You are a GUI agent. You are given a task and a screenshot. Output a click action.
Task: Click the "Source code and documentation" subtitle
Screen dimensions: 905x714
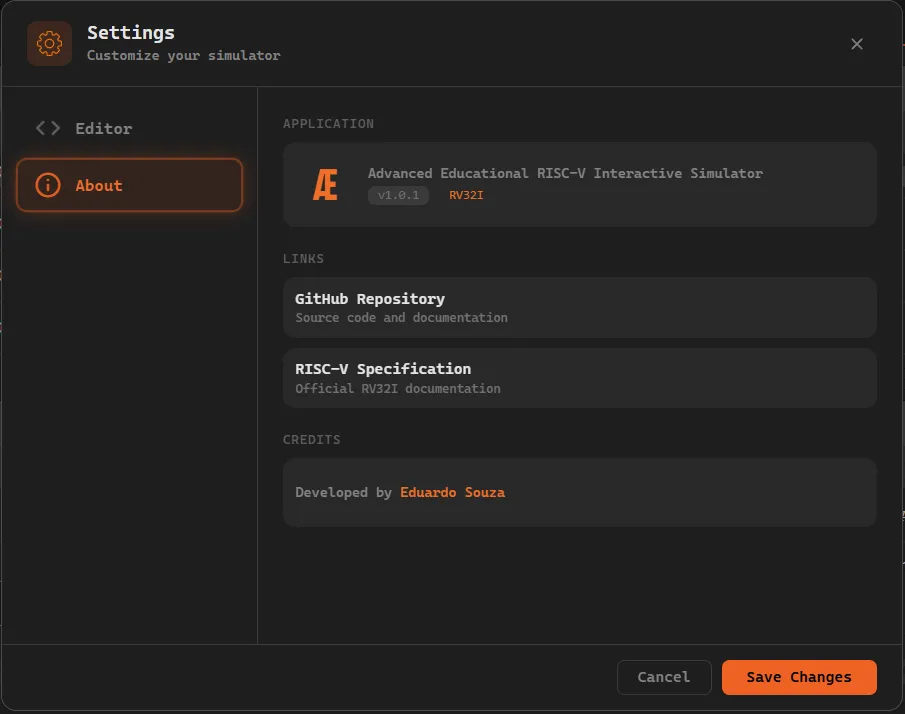point(401,318)
